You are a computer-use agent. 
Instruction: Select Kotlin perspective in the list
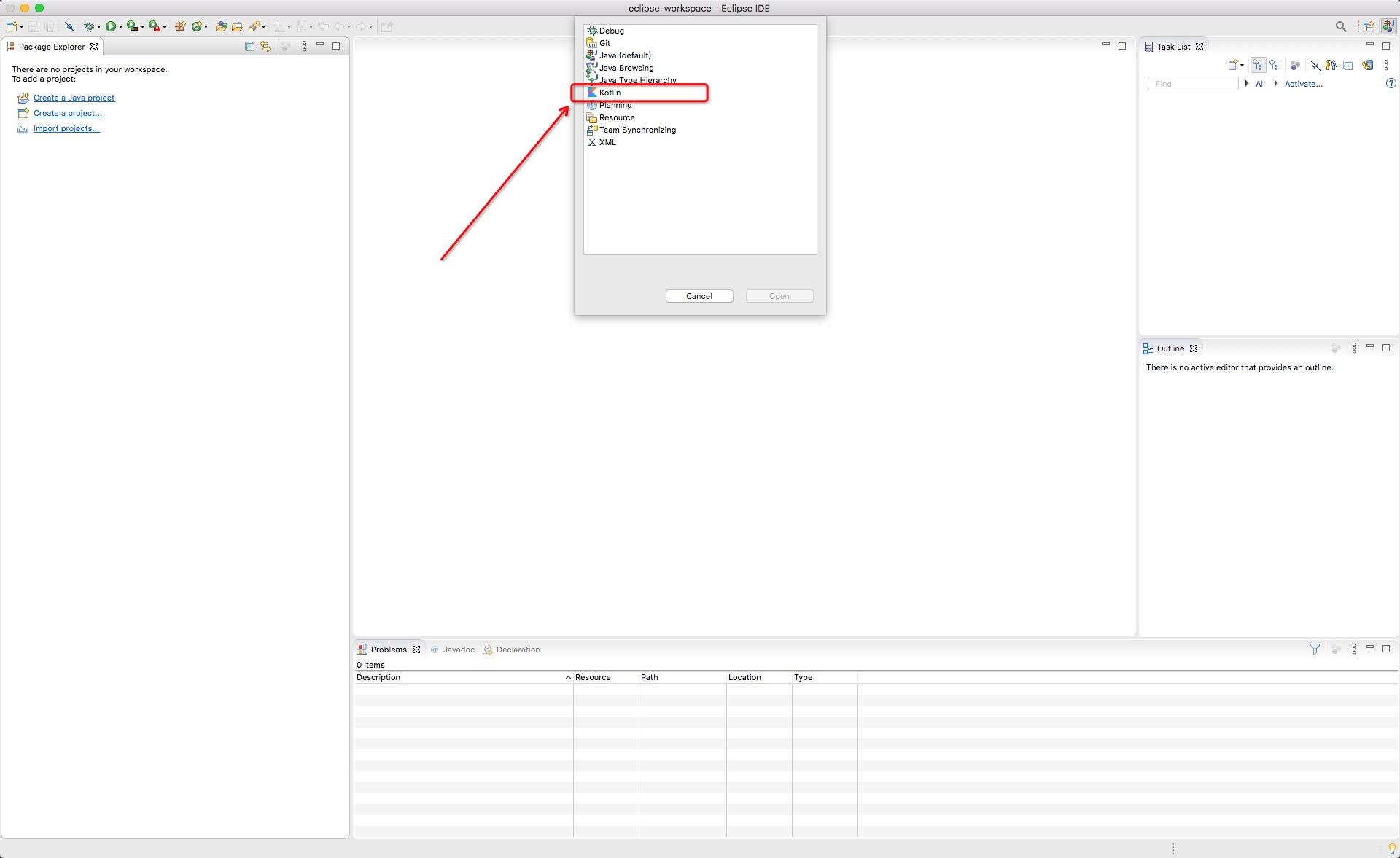pyautogui.click(x=700, y=93)
